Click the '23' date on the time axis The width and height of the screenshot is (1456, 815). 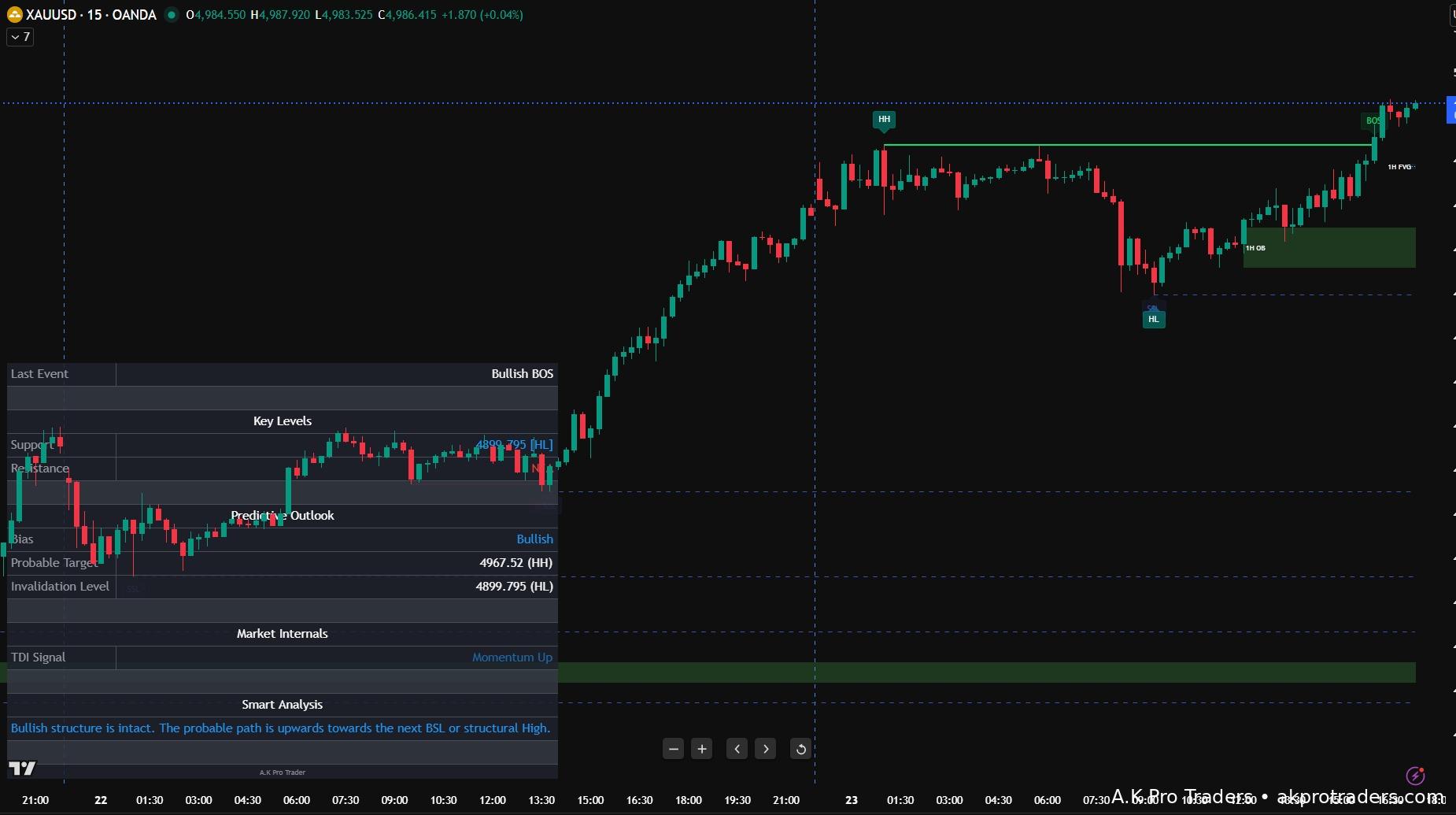coord(852,800)
